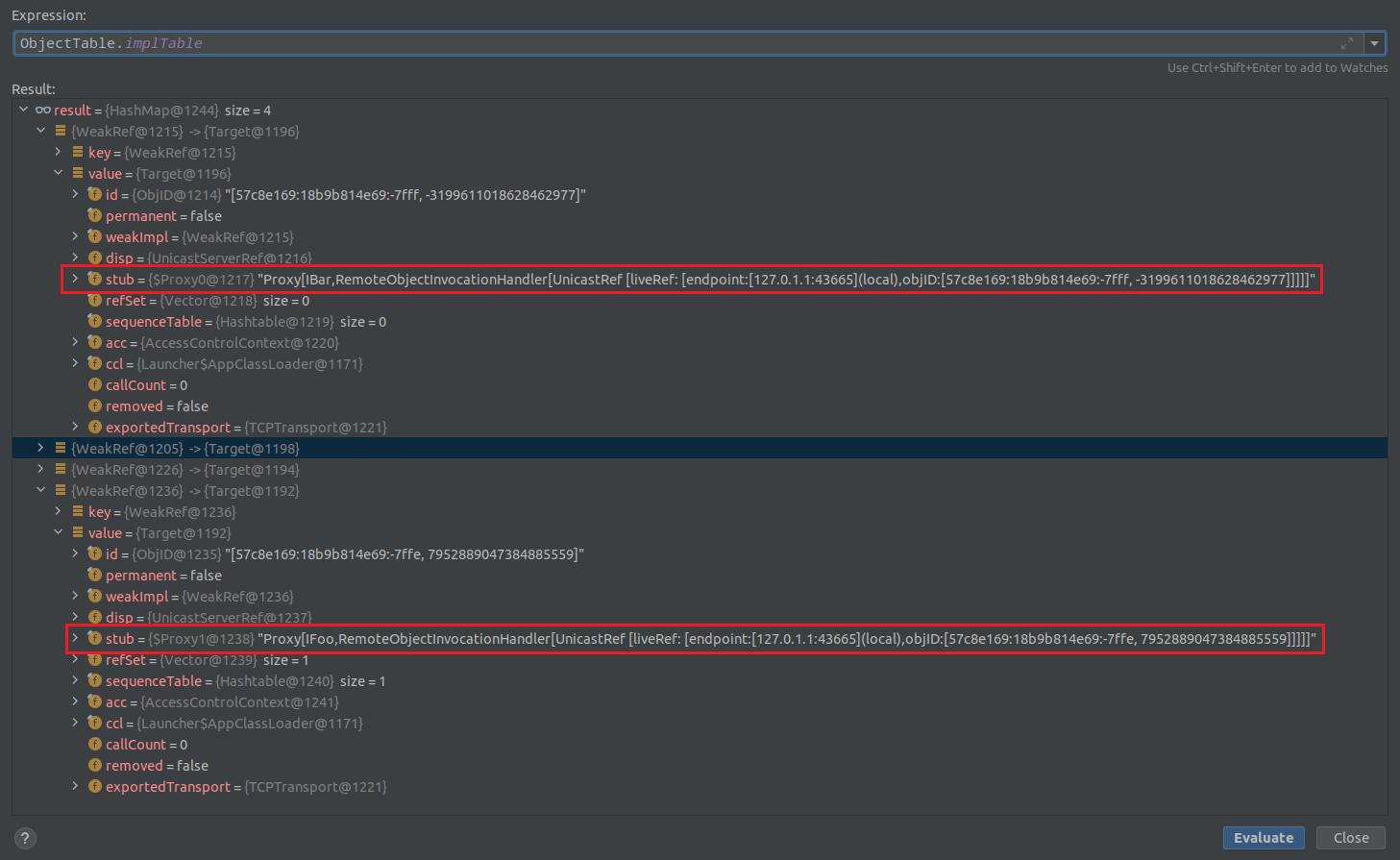
Task: Click the map entry icon of WeakRef@1205 row
Action: tap(60, 448)
